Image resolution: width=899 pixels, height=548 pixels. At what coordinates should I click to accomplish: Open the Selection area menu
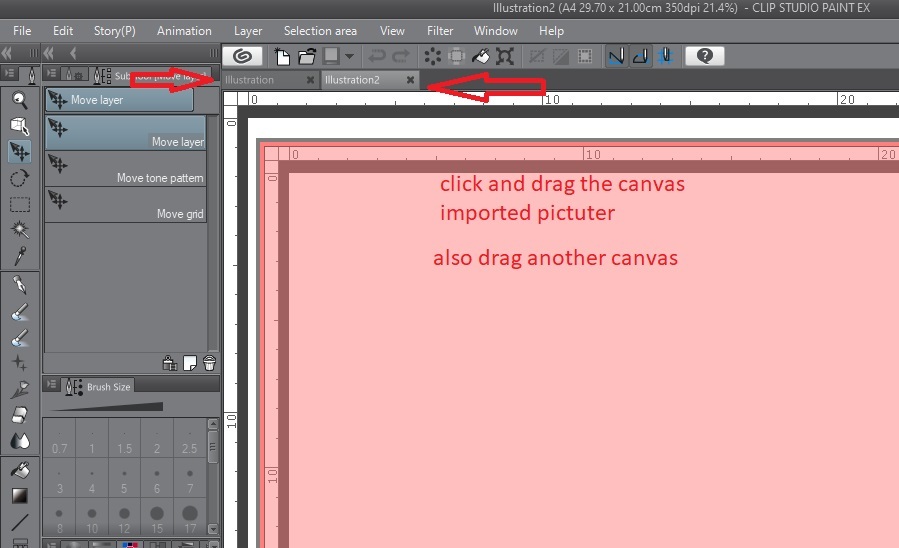click(320, 31)
